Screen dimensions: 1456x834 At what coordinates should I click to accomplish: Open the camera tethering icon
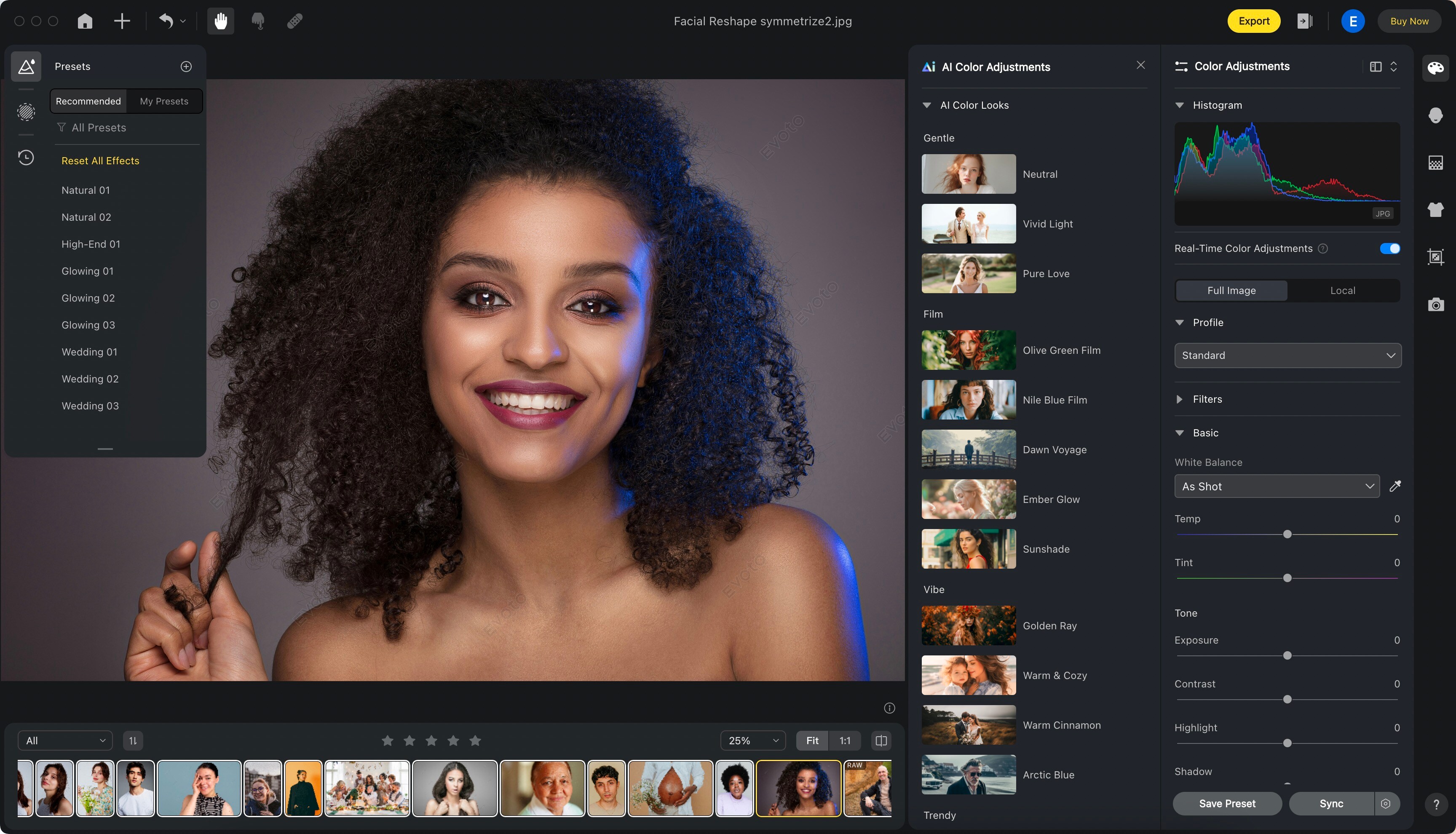tap(1435, 304)
